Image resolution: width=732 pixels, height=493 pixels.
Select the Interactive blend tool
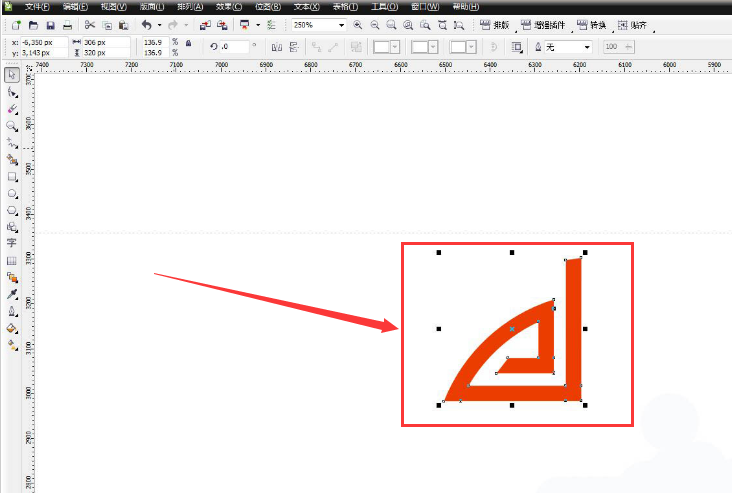click(x=12, y=278)
